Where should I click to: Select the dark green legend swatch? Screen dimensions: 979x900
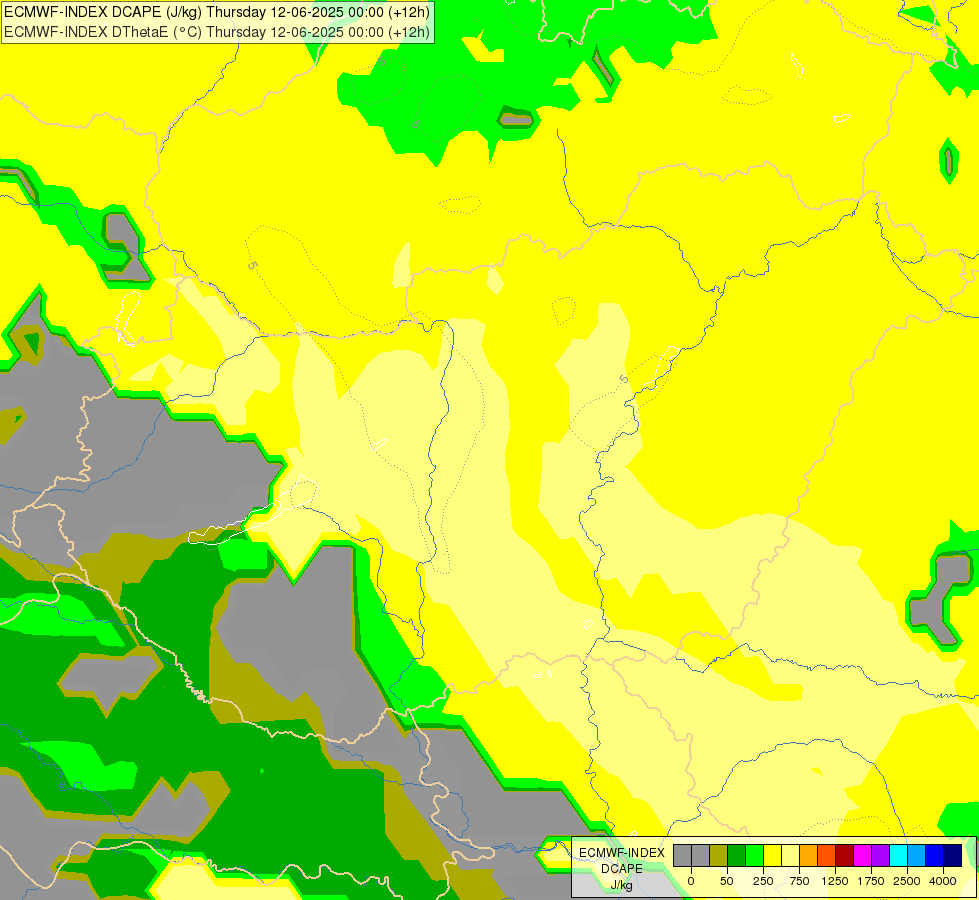click(737, 855)
